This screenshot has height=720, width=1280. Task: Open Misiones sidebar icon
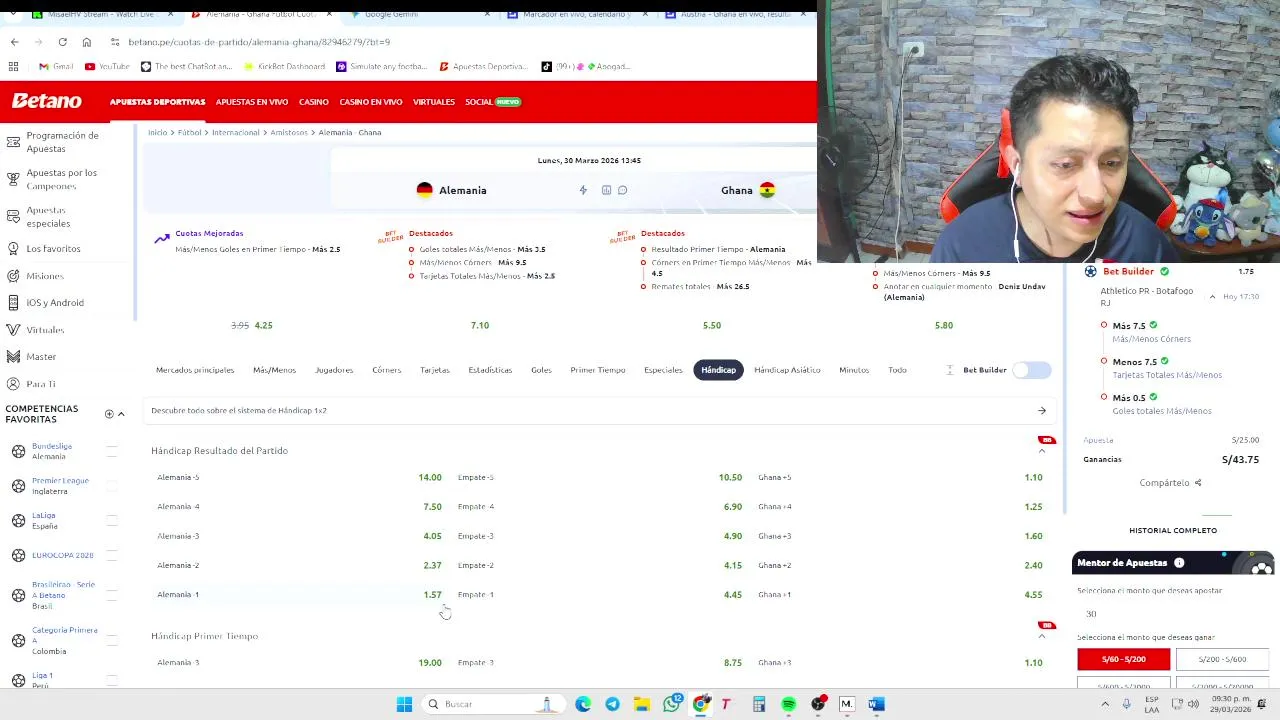point(13,275)
